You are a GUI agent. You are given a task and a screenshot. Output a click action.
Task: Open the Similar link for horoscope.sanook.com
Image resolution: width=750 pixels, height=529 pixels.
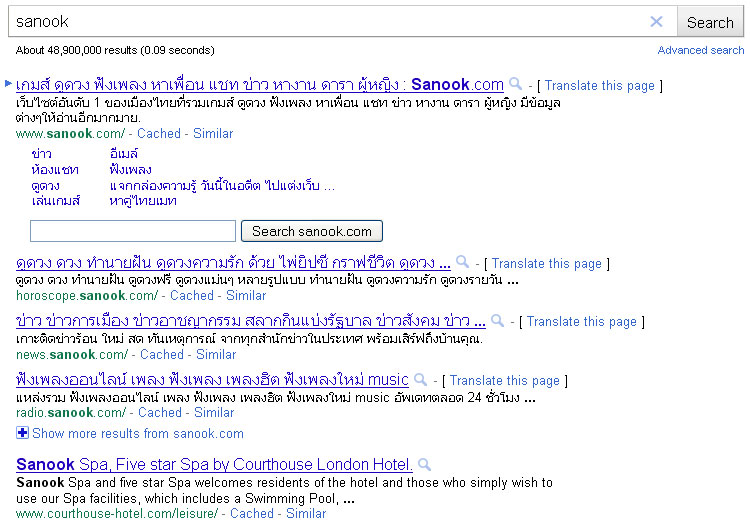coord(246,296)
